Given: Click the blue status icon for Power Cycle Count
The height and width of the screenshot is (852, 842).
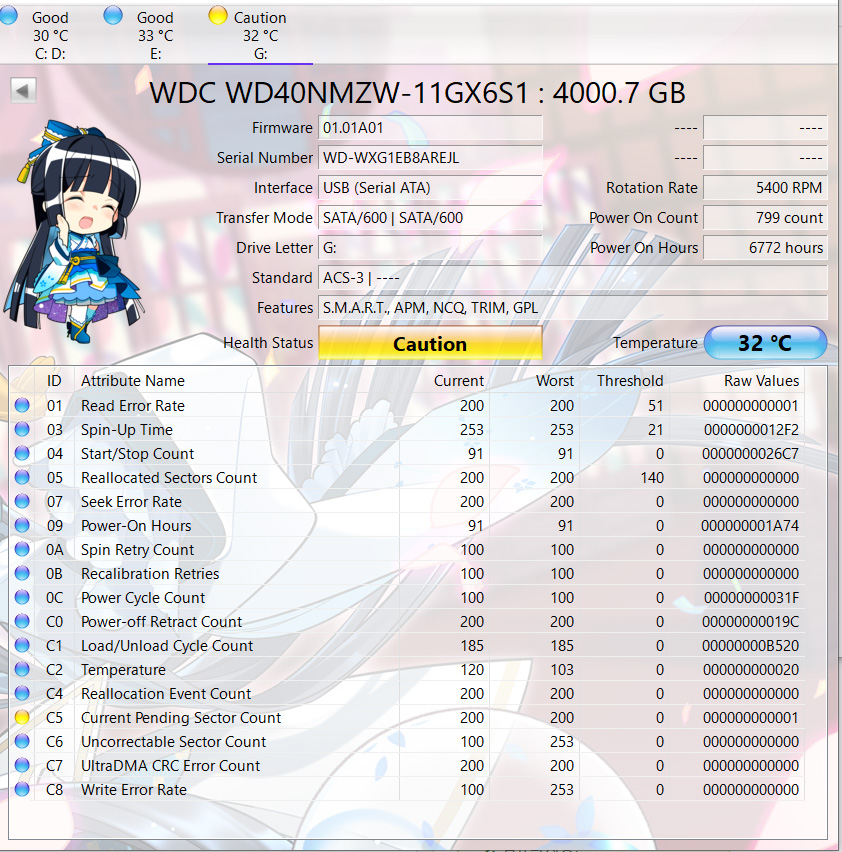Looking at the screenshot, I should tap(22, 597).
